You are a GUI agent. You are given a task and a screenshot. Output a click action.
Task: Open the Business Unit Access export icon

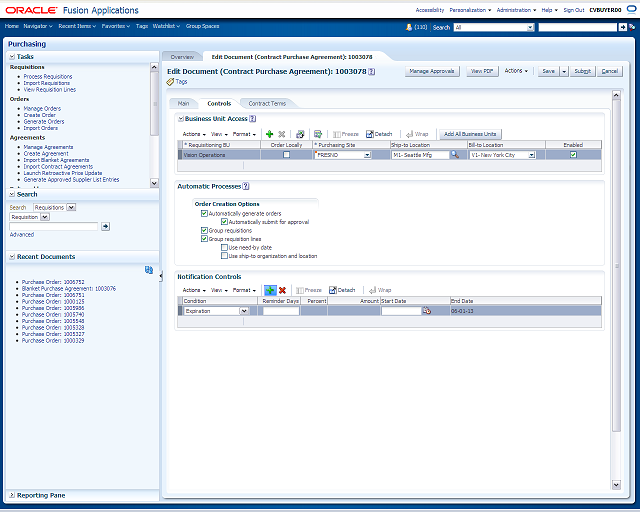[300, 134]
